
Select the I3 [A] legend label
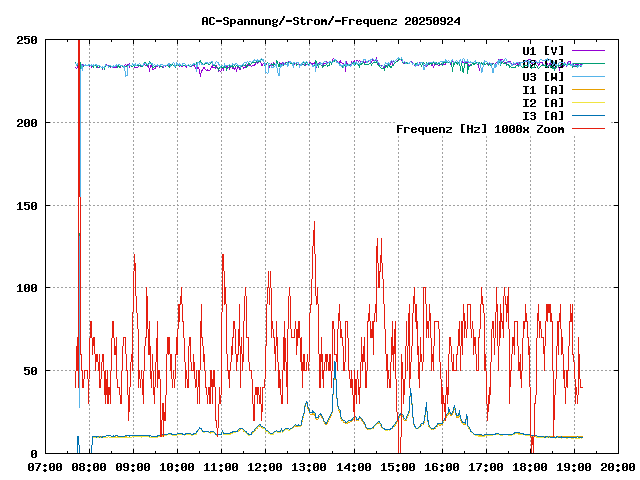(543, 115)
